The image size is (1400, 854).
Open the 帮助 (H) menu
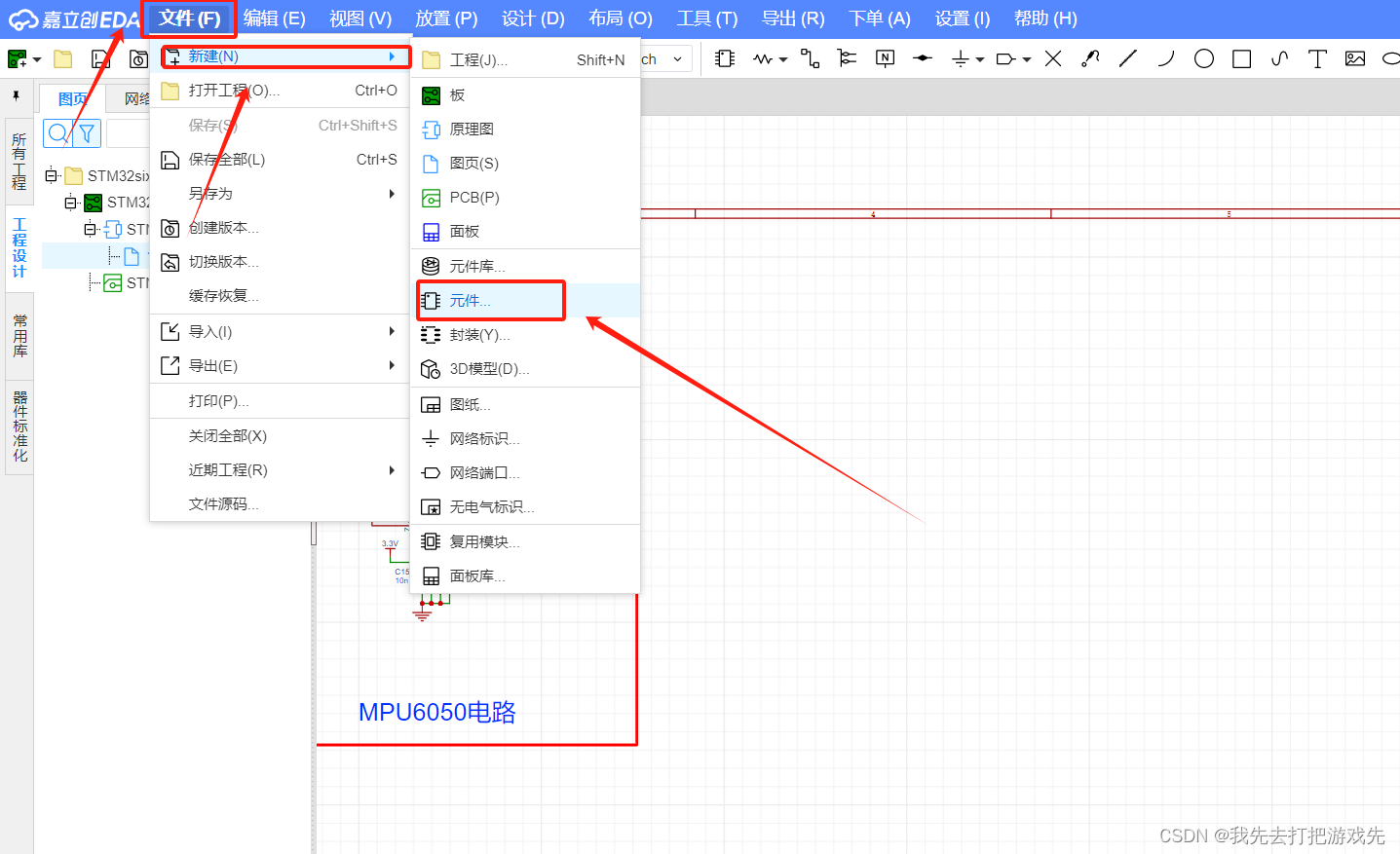point(1045,19)
